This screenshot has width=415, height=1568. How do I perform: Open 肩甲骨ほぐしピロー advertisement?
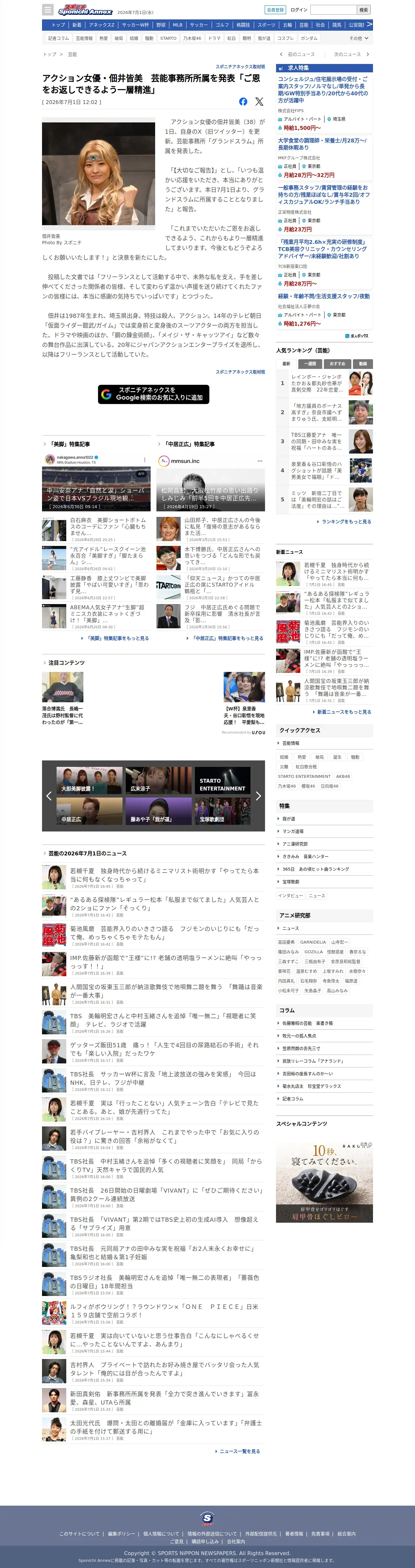pos(324,1182)
